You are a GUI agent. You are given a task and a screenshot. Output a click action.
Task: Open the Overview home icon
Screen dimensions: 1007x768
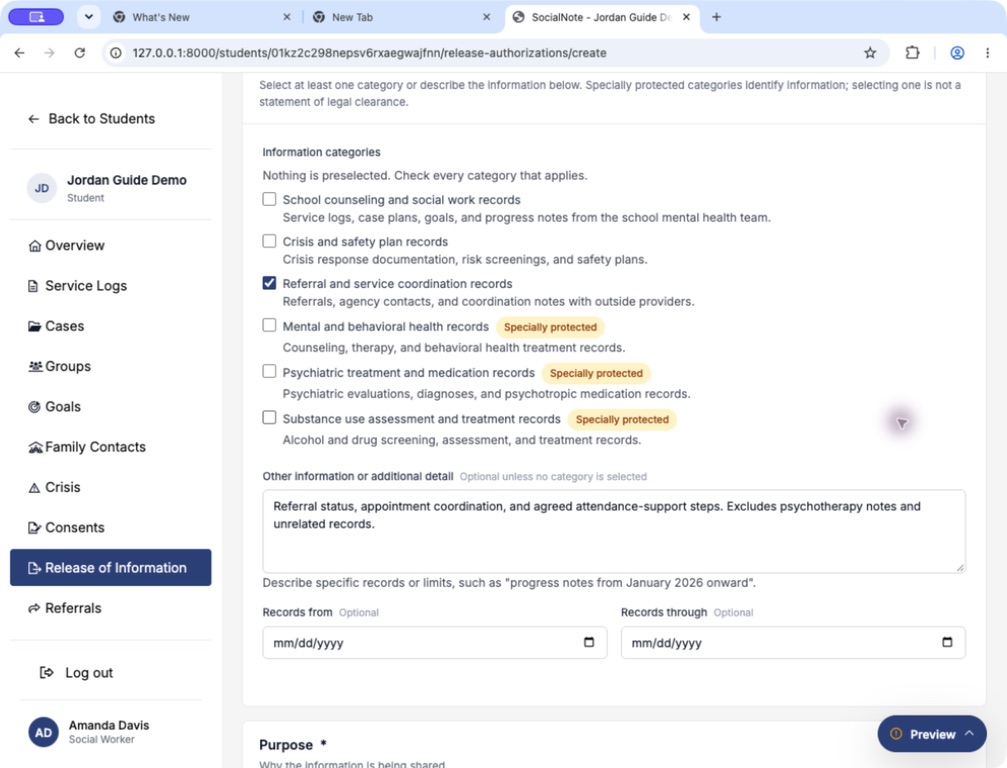point(35,246)
